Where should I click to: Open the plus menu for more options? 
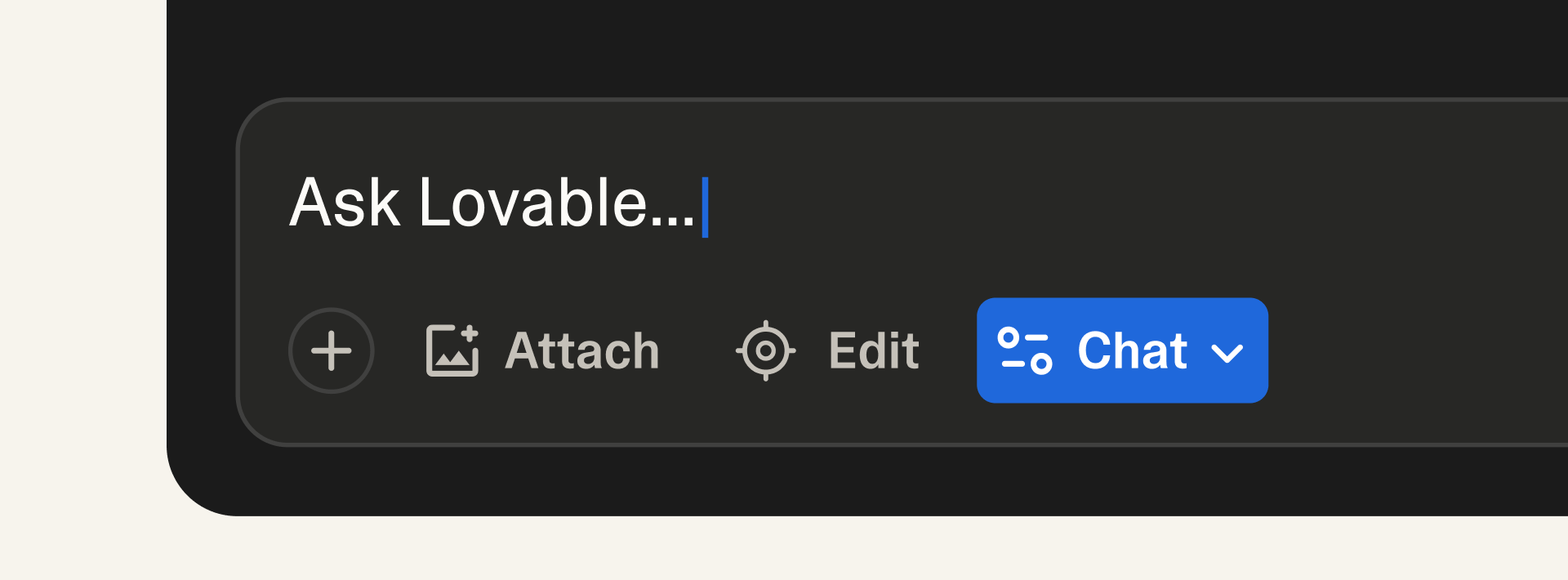tap(331, 350)
